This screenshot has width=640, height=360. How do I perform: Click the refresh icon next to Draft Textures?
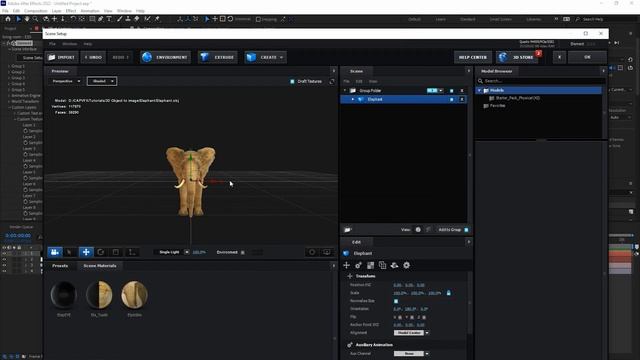tap(332, 81)
